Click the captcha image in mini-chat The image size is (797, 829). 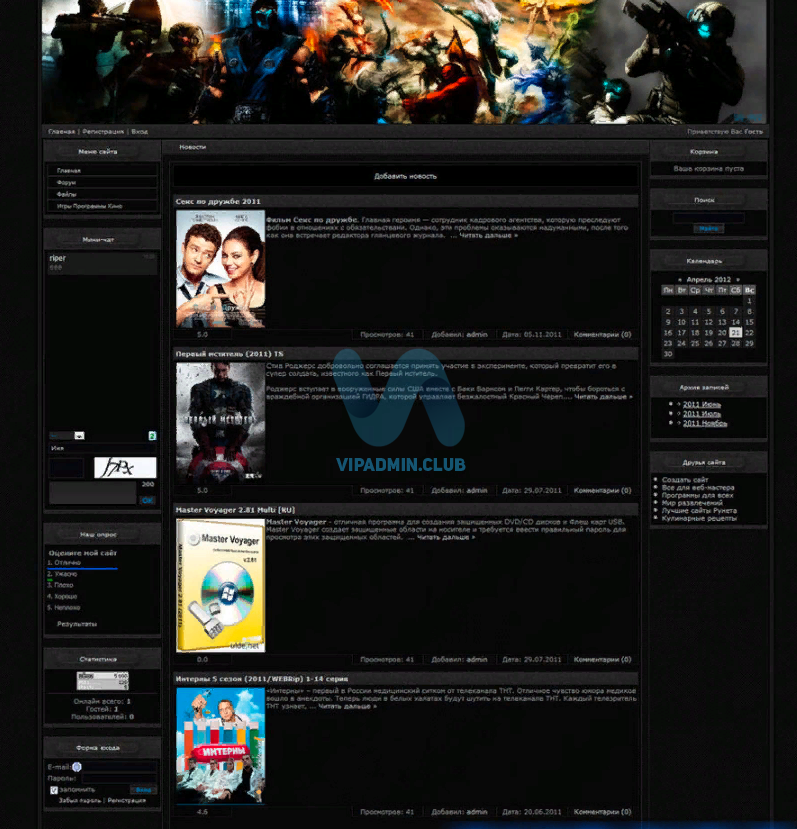[x=125, y=468]
